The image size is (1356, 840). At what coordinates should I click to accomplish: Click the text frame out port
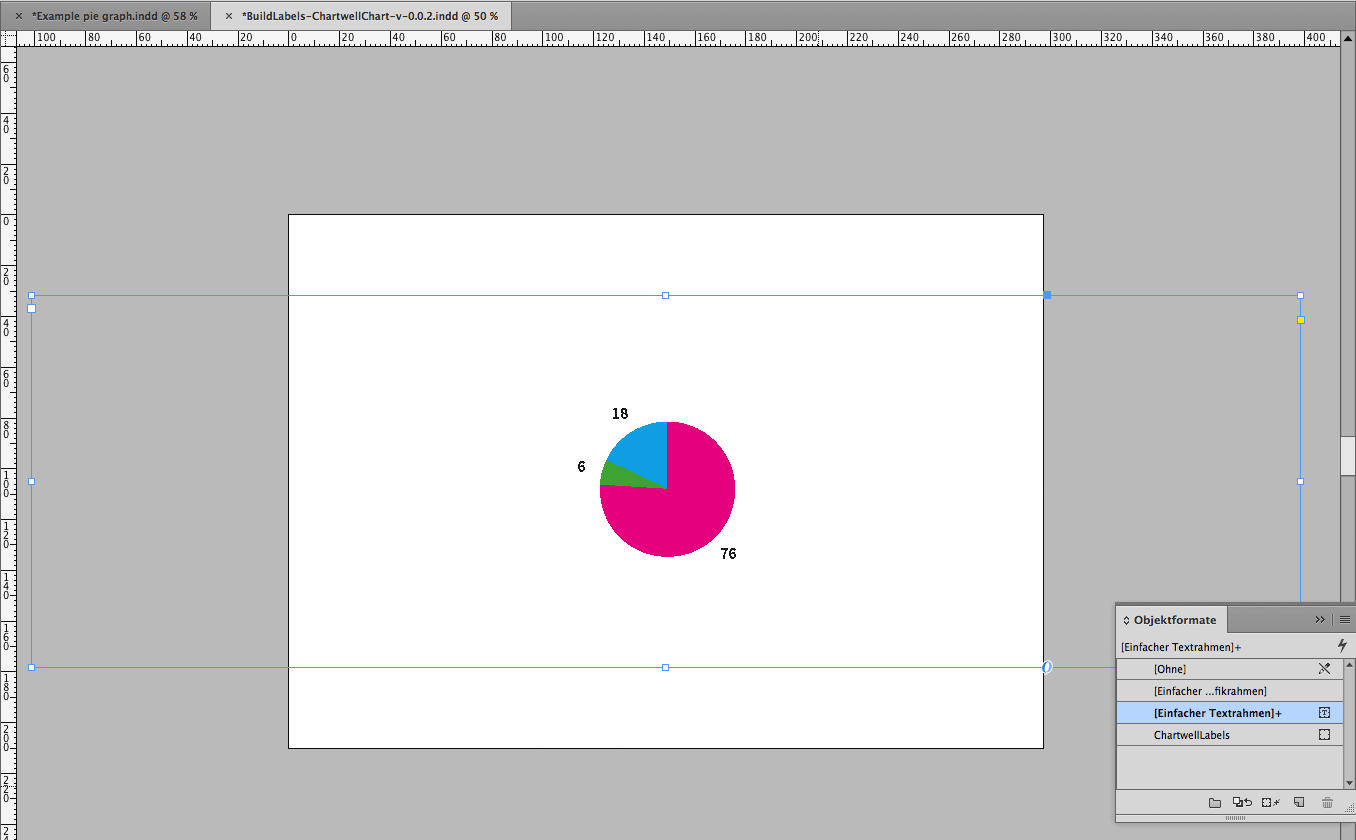tap(1047, 667)
